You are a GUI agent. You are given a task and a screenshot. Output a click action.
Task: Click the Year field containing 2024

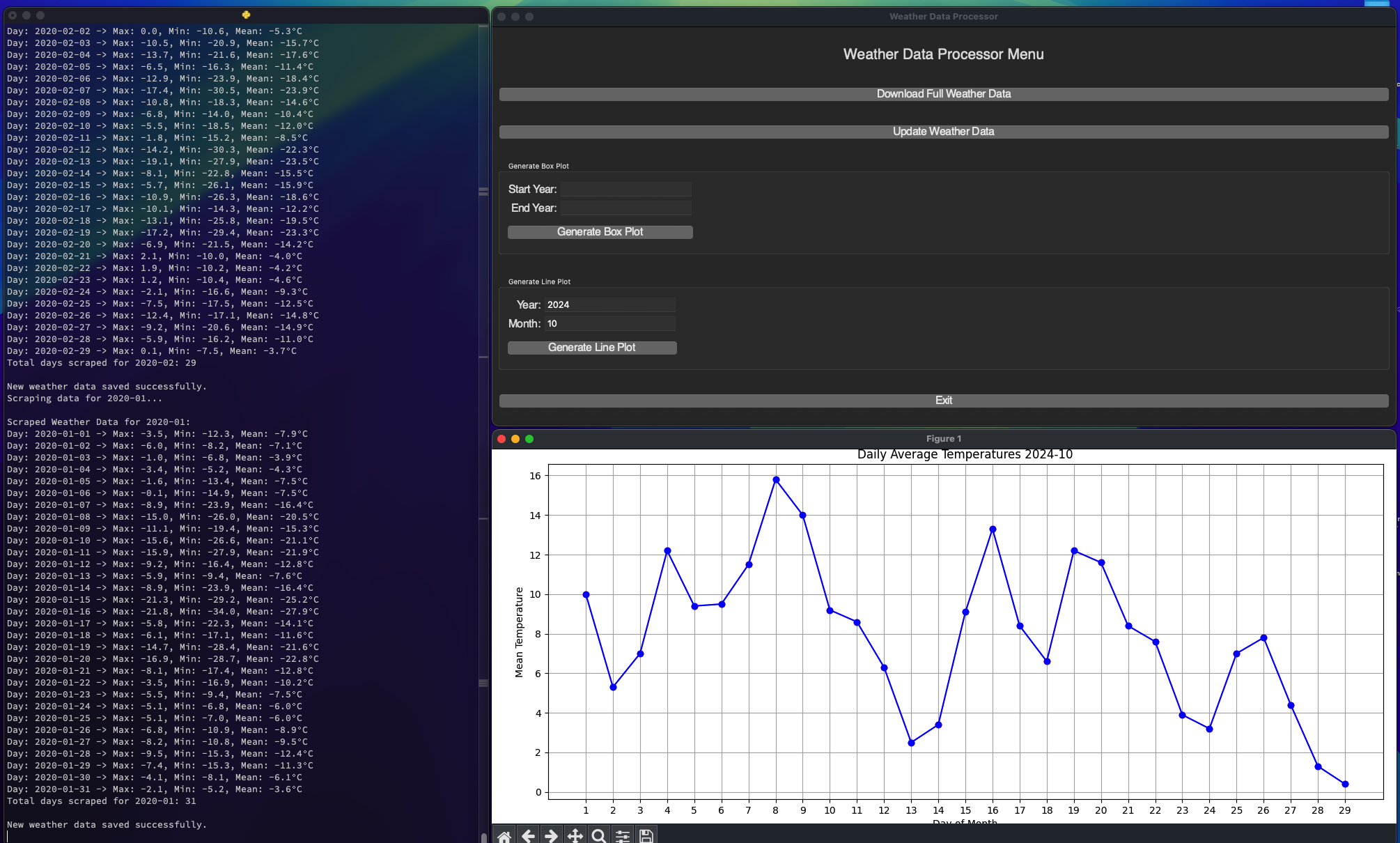(x=609, y=305)
